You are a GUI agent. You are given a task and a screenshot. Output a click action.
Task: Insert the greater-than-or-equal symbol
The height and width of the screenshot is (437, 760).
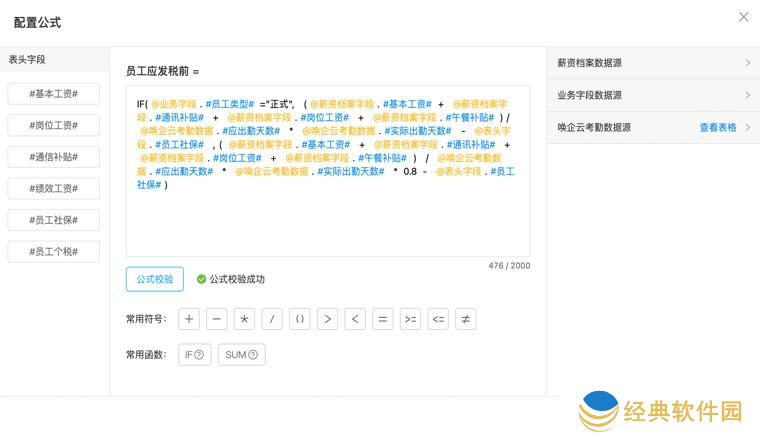(x=410, y=319)
